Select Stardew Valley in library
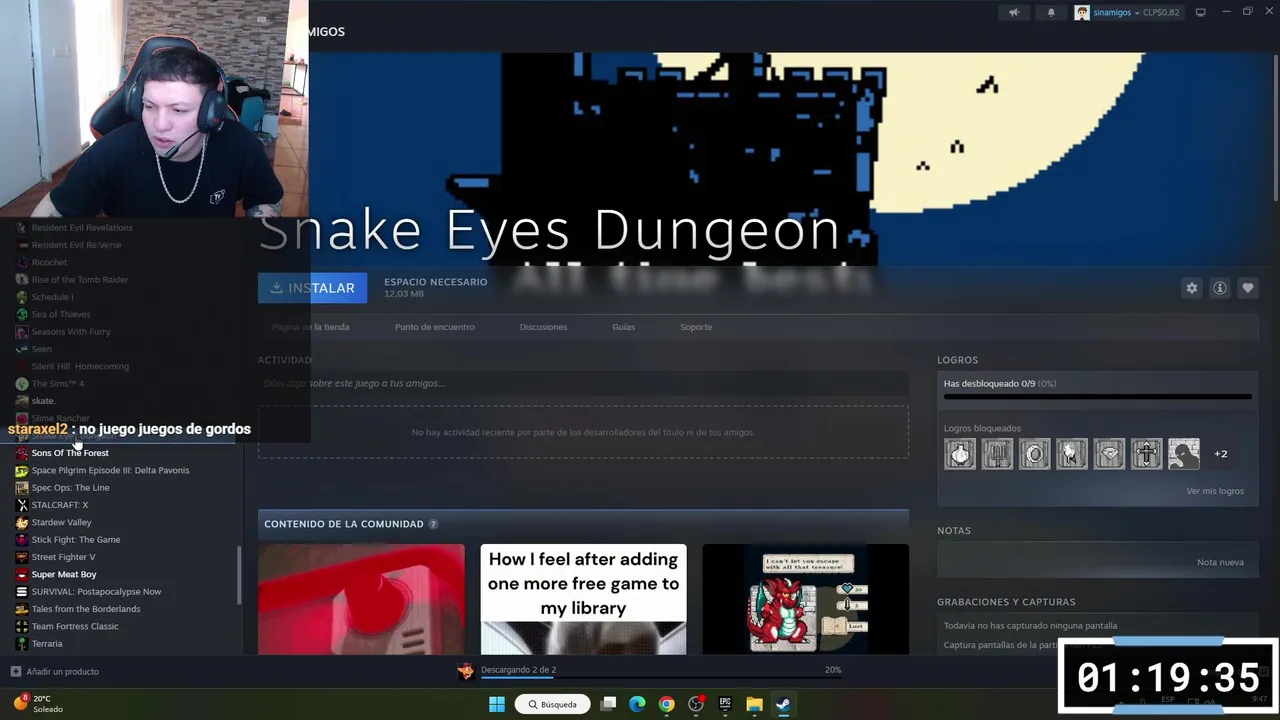This screenshot has width=1280, height=720. tap(61, 522)
